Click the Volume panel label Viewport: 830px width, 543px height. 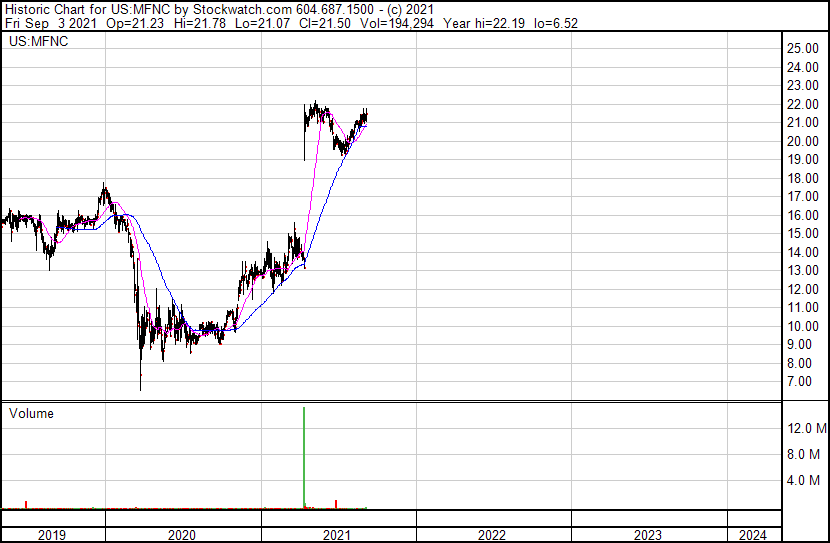(x=31, y=413)
